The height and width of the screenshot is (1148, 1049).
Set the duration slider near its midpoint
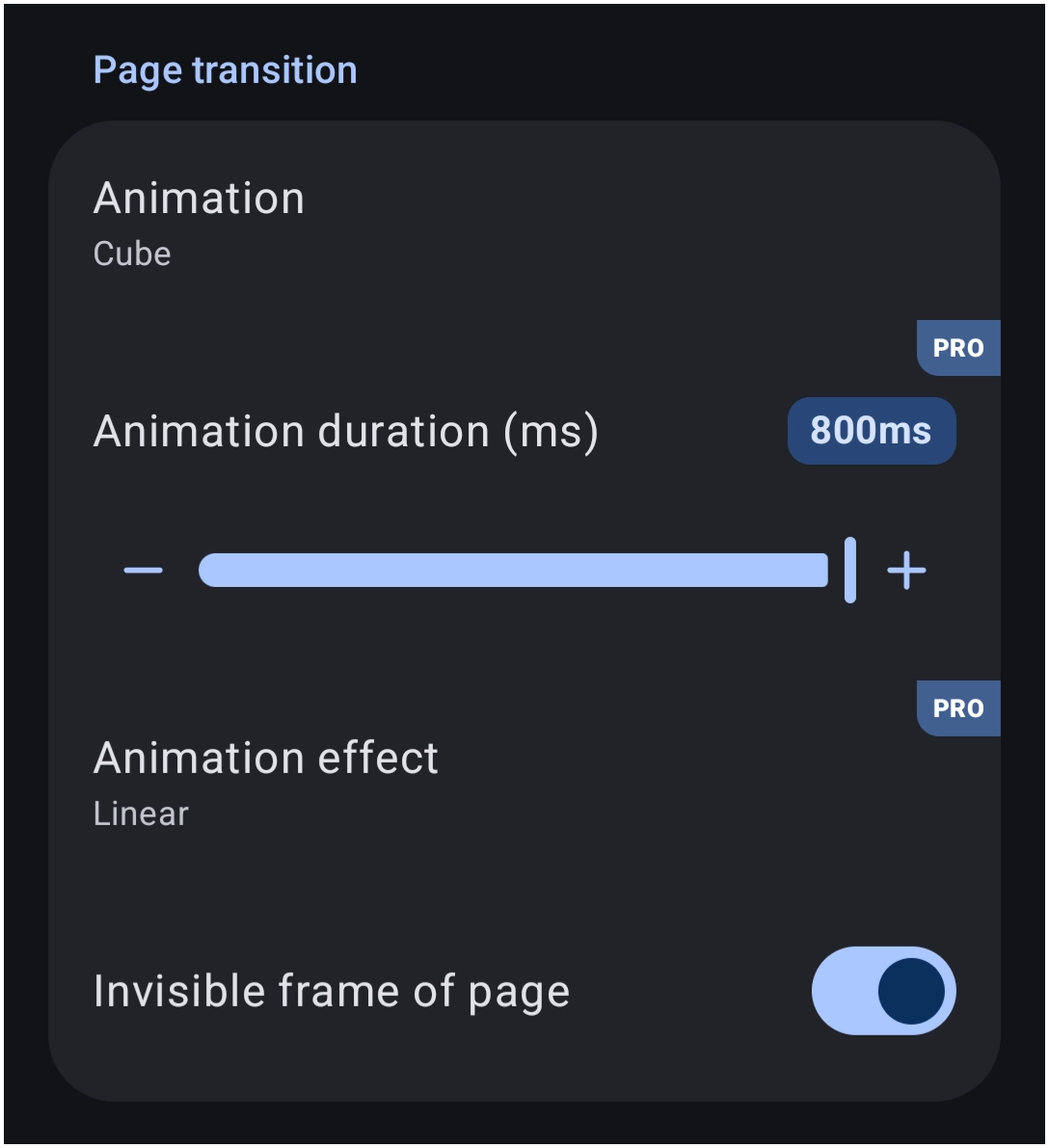click(x=524, y=570)
